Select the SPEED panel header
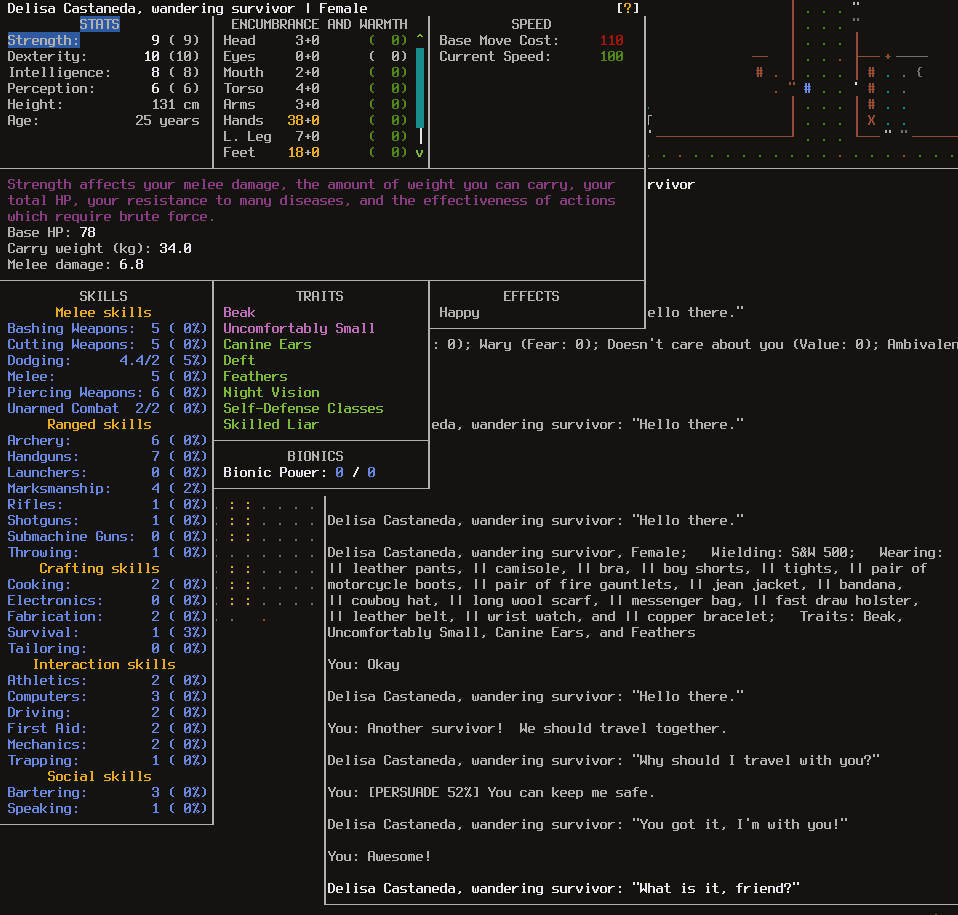The height and width of the screenshot is (915, 958). coord(531,24)
